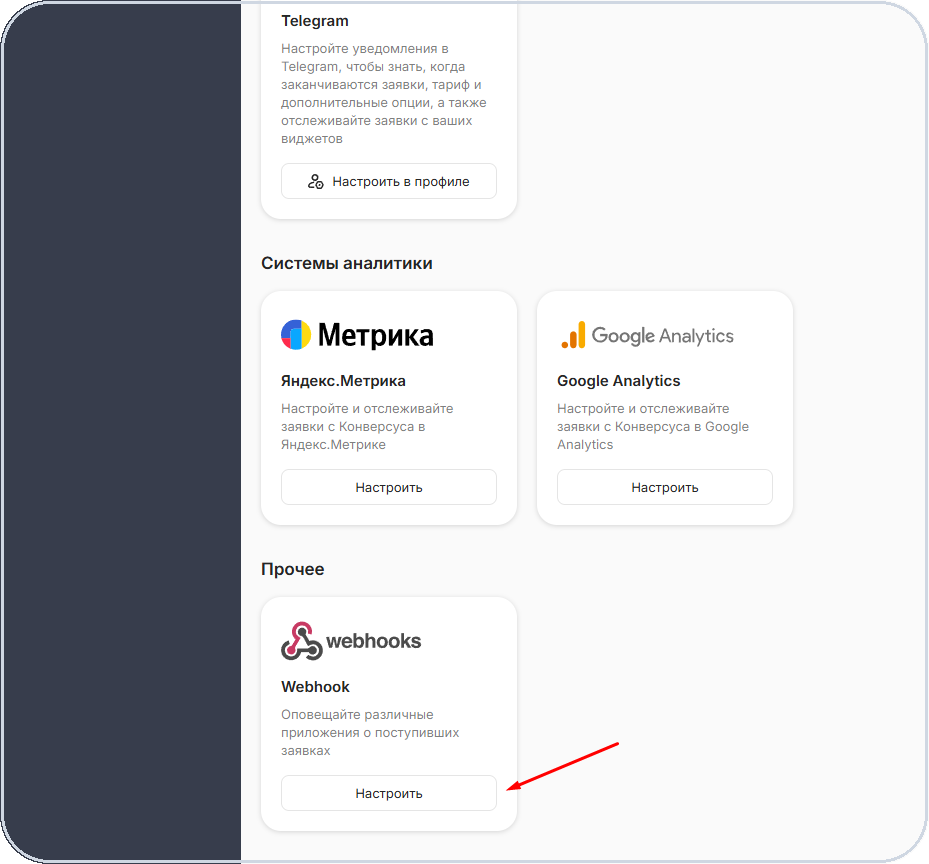Select the 'Webhook' card title
929x864 pixels.
click(315, 686)
